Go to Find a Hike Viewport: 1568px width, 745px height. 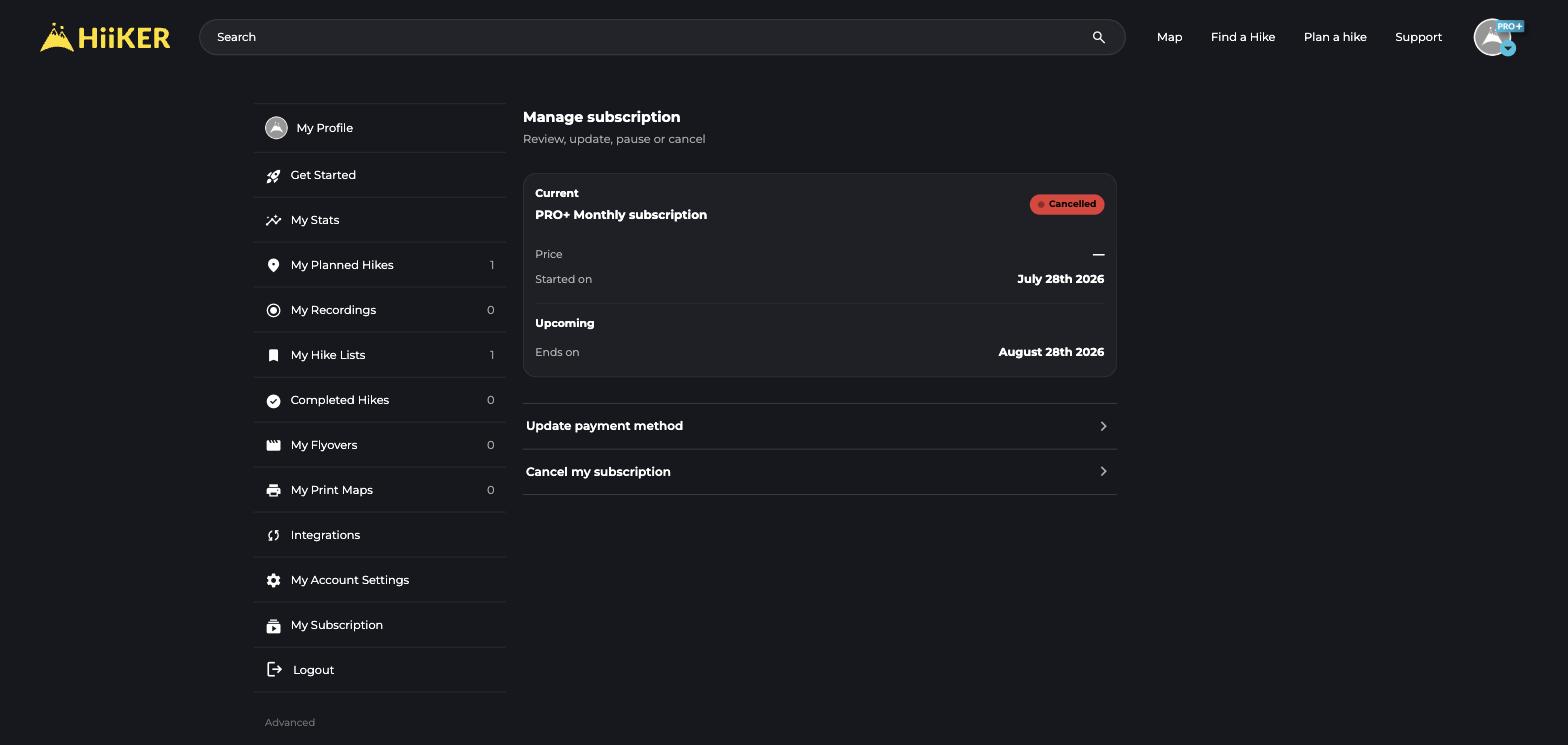(1243, 37)
